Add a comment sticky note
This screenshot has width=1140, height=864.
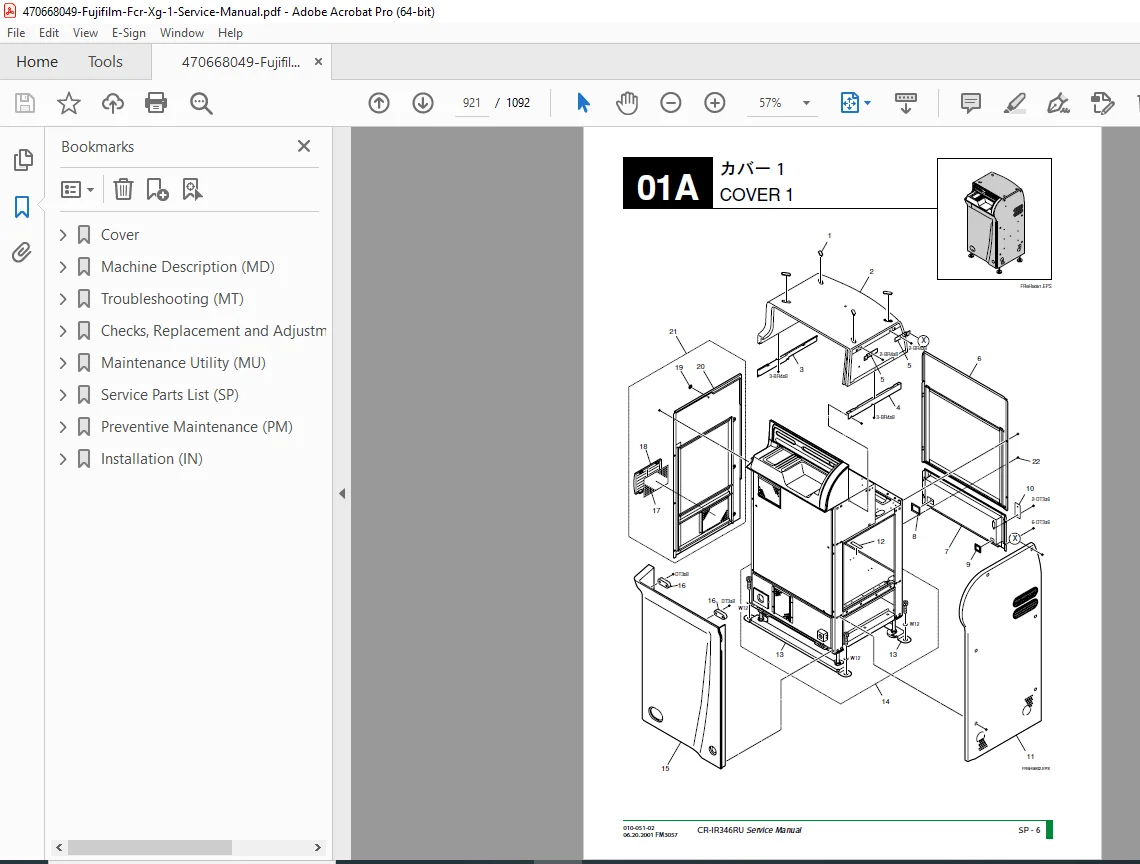(971, 103)
